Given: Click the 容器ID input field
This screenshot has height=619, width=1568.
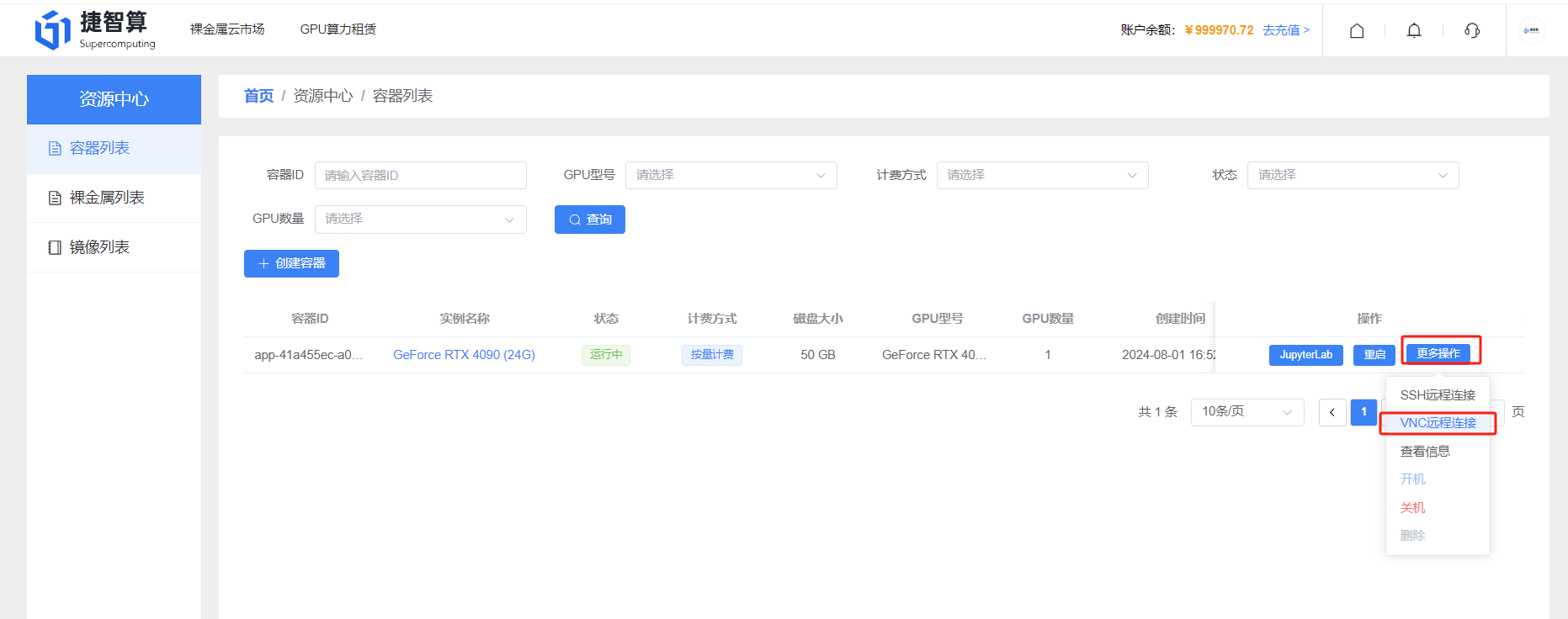Looking at the screenshot, I should point(421,175).
